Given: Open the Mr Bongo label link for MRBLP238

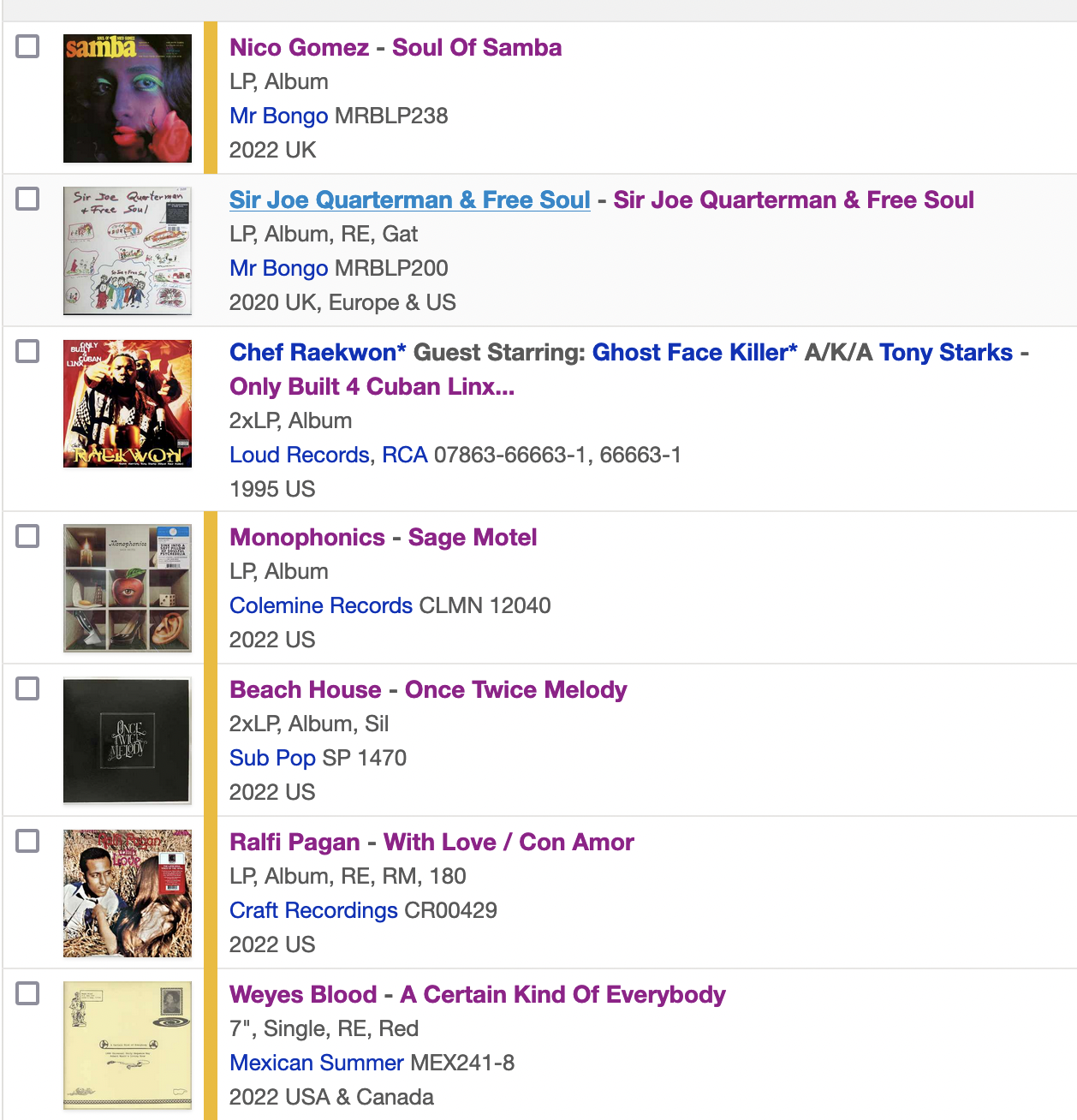Looking at the screenshot, I should tap(278, 116).
